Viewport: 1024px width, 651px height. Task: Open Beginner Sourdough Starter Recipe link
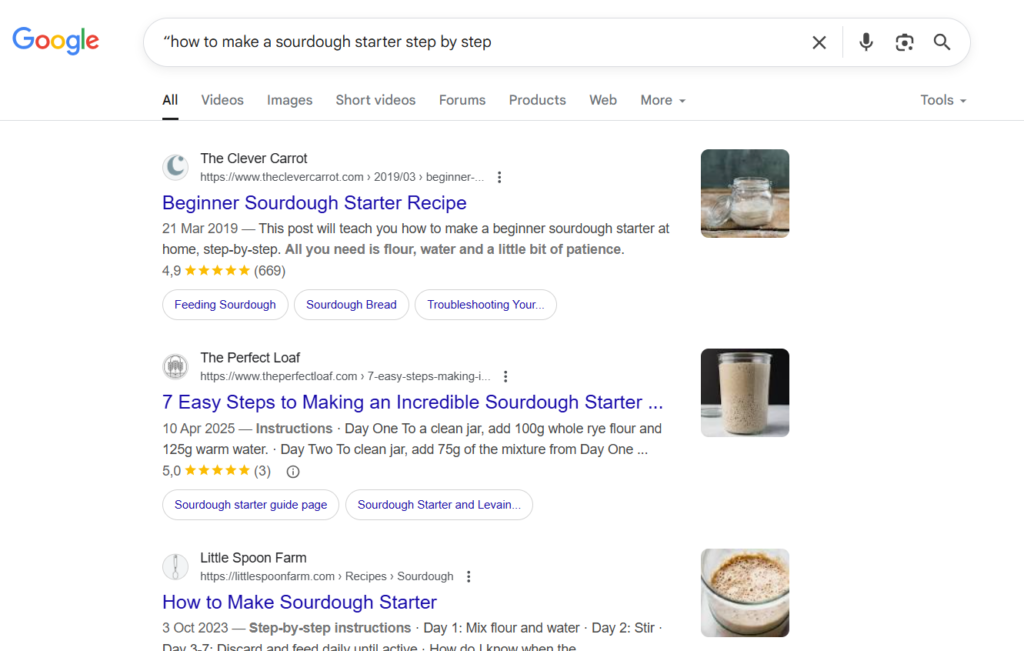[x=314, y=202]
